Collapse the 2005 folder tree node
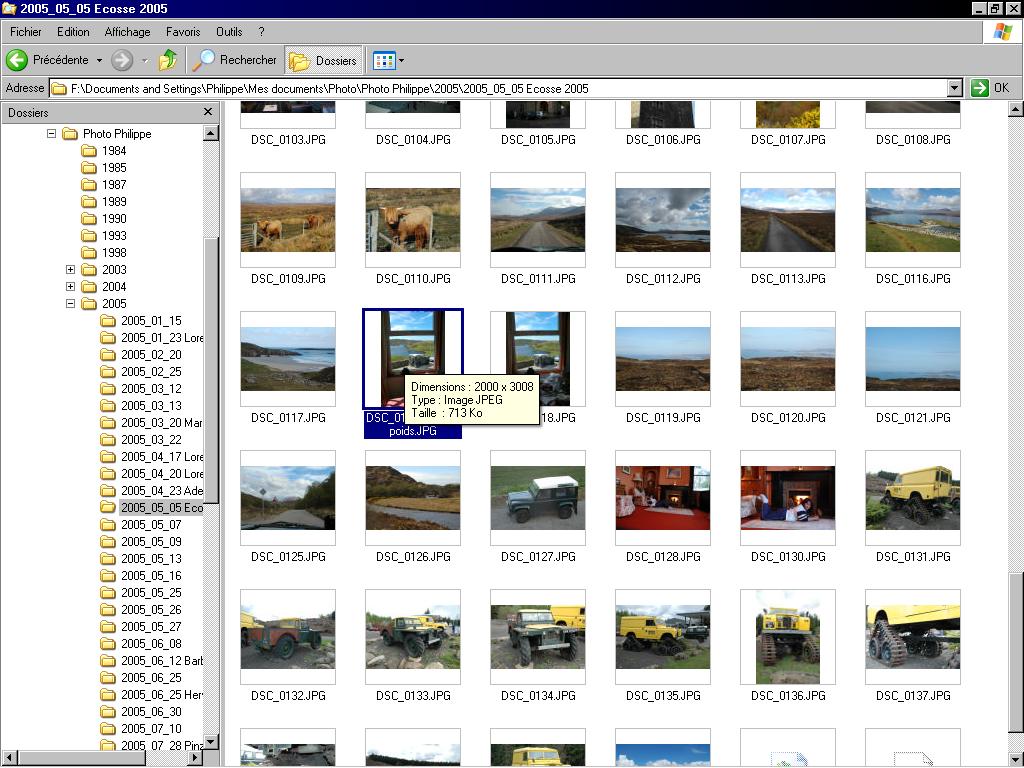1024x768 pixels. click(x=70, y=304)
